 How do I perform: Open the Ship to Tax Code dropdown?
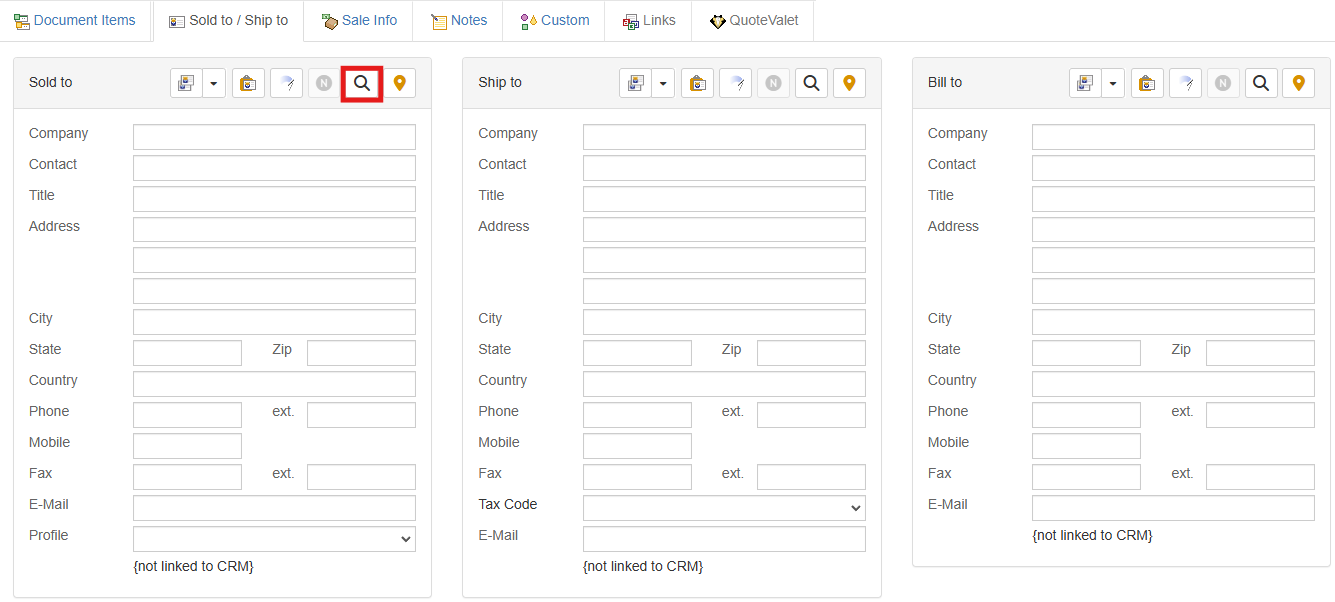click(x=724, y=508)
